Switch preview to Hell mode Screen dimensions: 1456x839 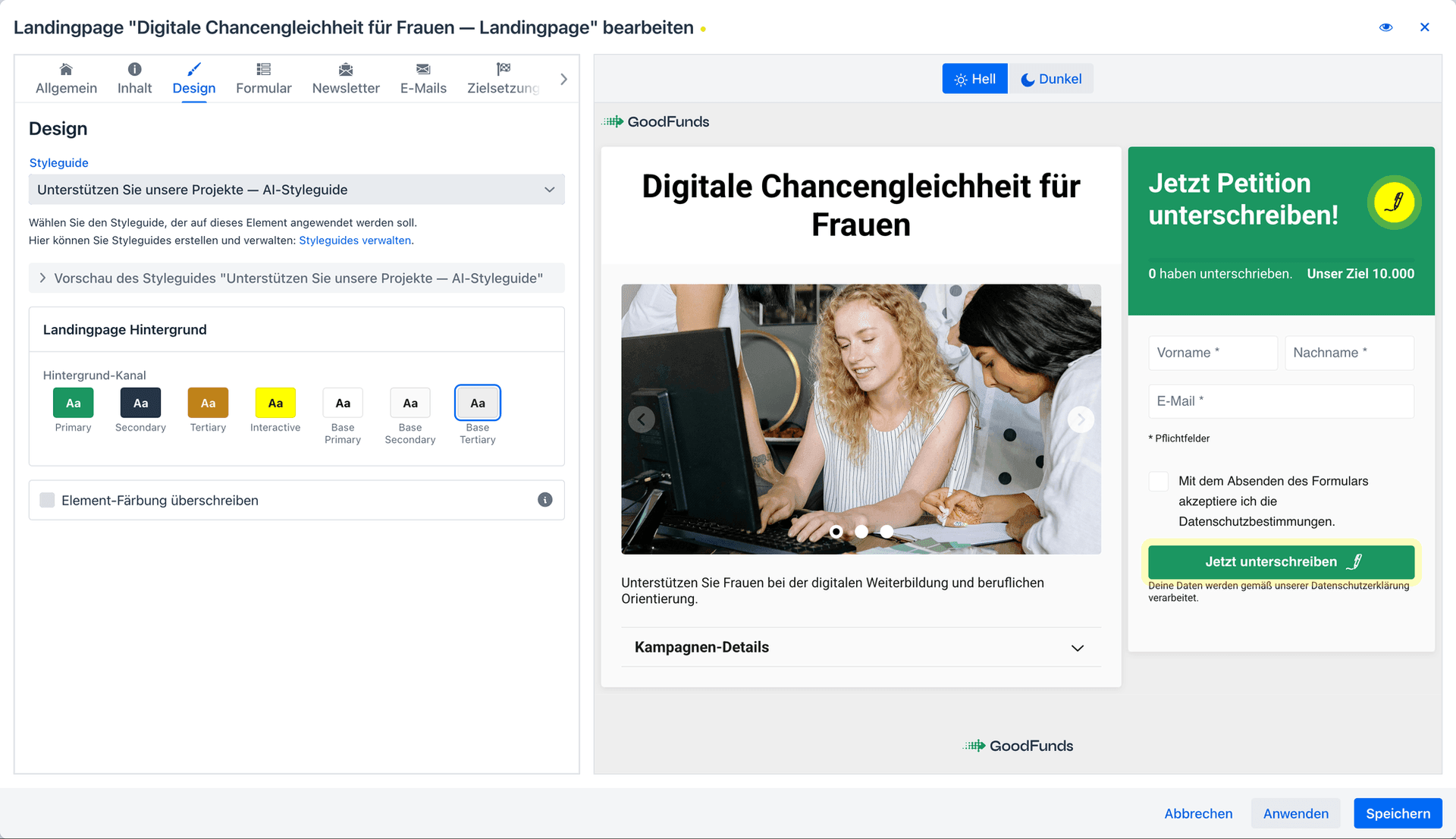[x=974, y=79]
